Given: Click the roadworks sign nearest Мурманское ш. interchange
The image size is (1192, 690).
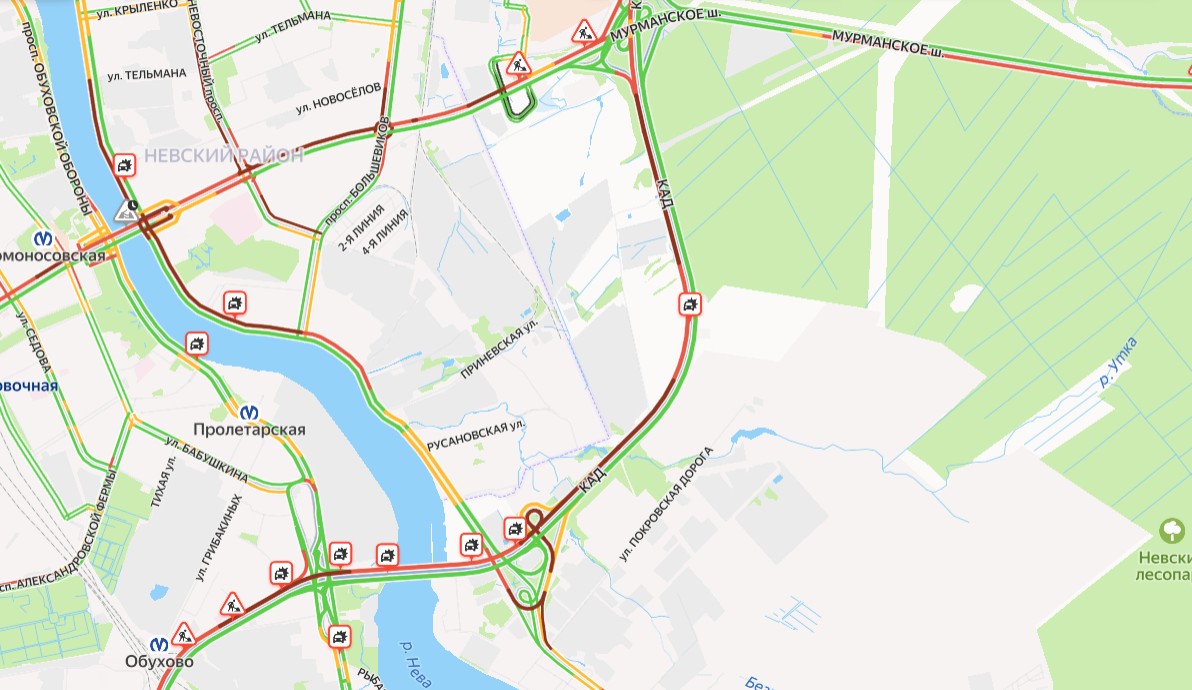Looking at the screenshot, I should click(x=584, y=32).
